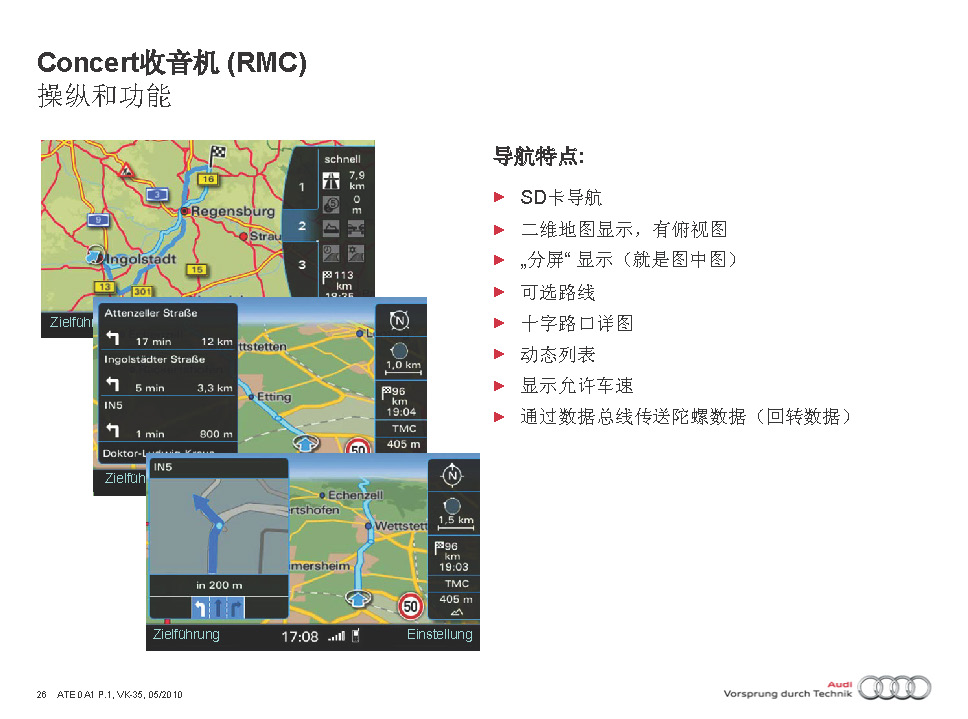The image size is (968, 719).
Task: Click the 1,5 km map scale indicator
Action: 456,513
